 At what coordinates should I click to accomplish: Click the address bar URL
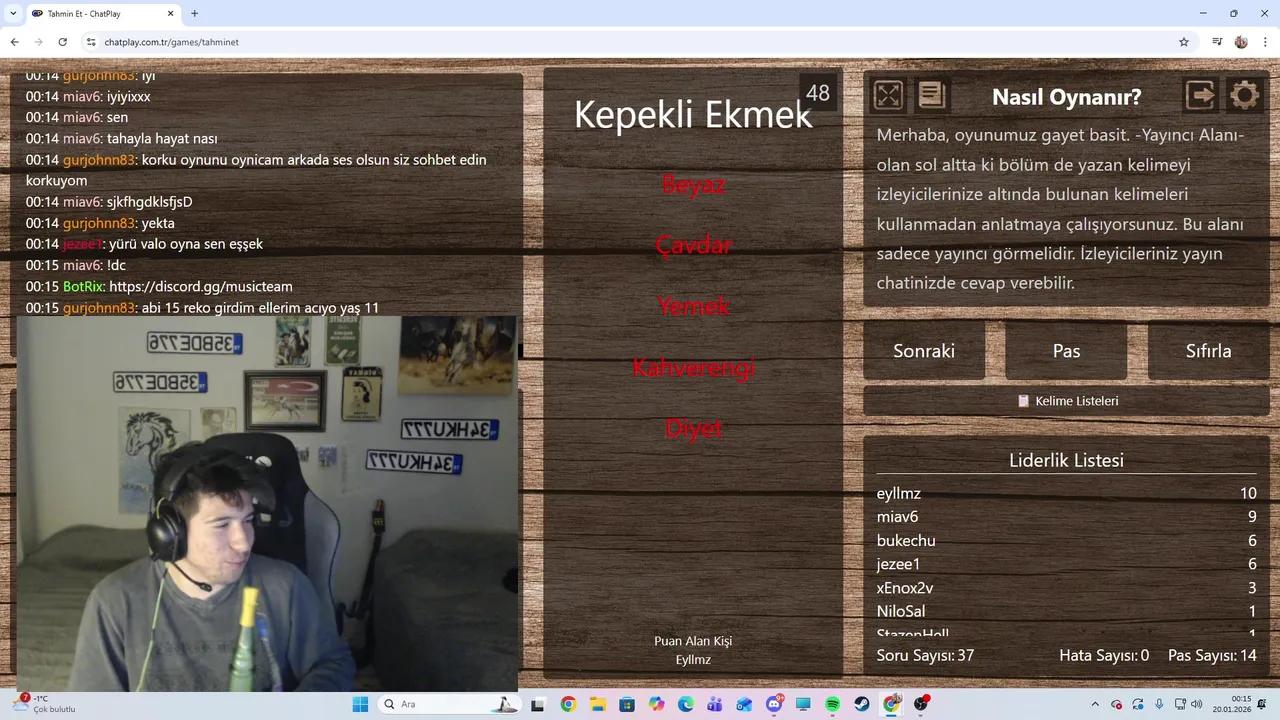point(171,42)
